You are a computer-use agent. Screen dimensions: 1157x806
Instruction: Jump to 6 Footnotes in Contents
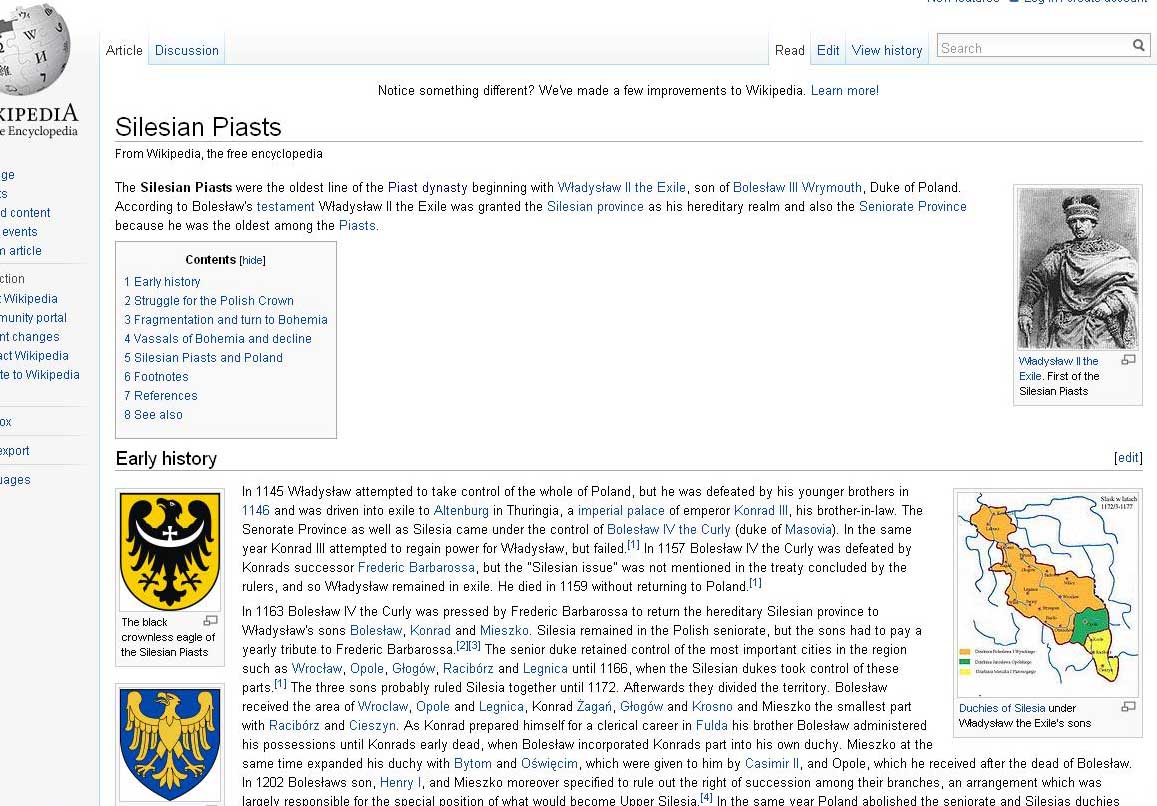coord(156,377)
